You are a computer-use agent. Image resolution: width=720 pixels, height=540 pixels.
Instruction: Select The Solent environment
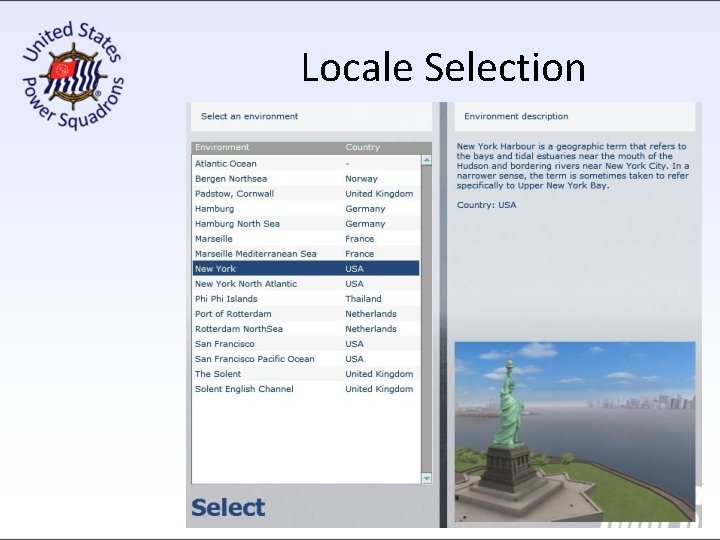coord(306,374)
